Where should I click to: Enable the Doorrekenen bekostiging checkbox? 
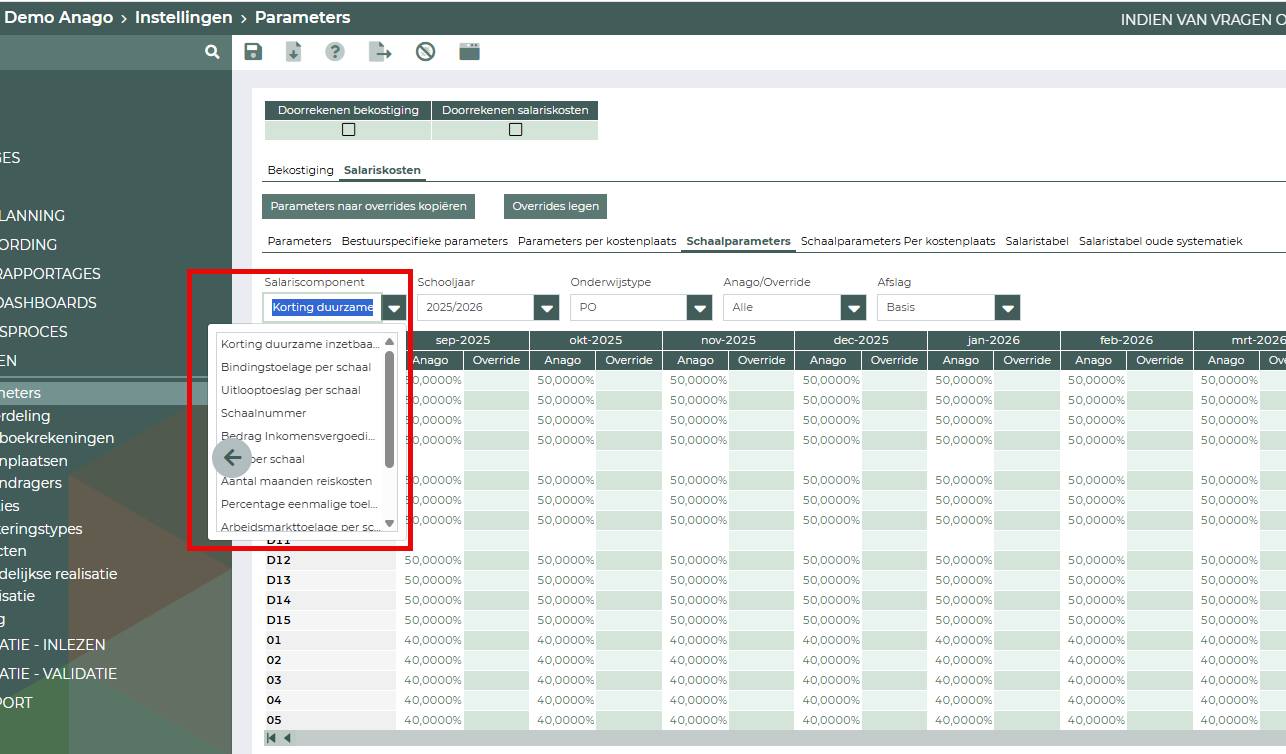click(x=348, y=129)
